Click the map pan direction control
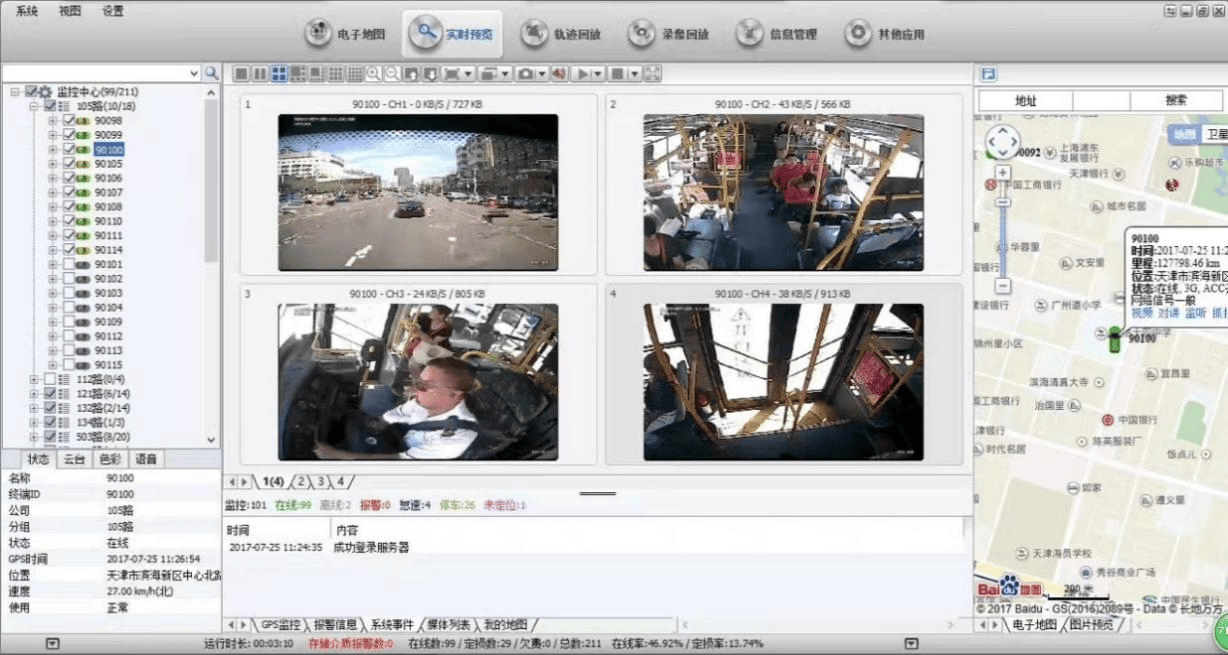 (1002, 141)
